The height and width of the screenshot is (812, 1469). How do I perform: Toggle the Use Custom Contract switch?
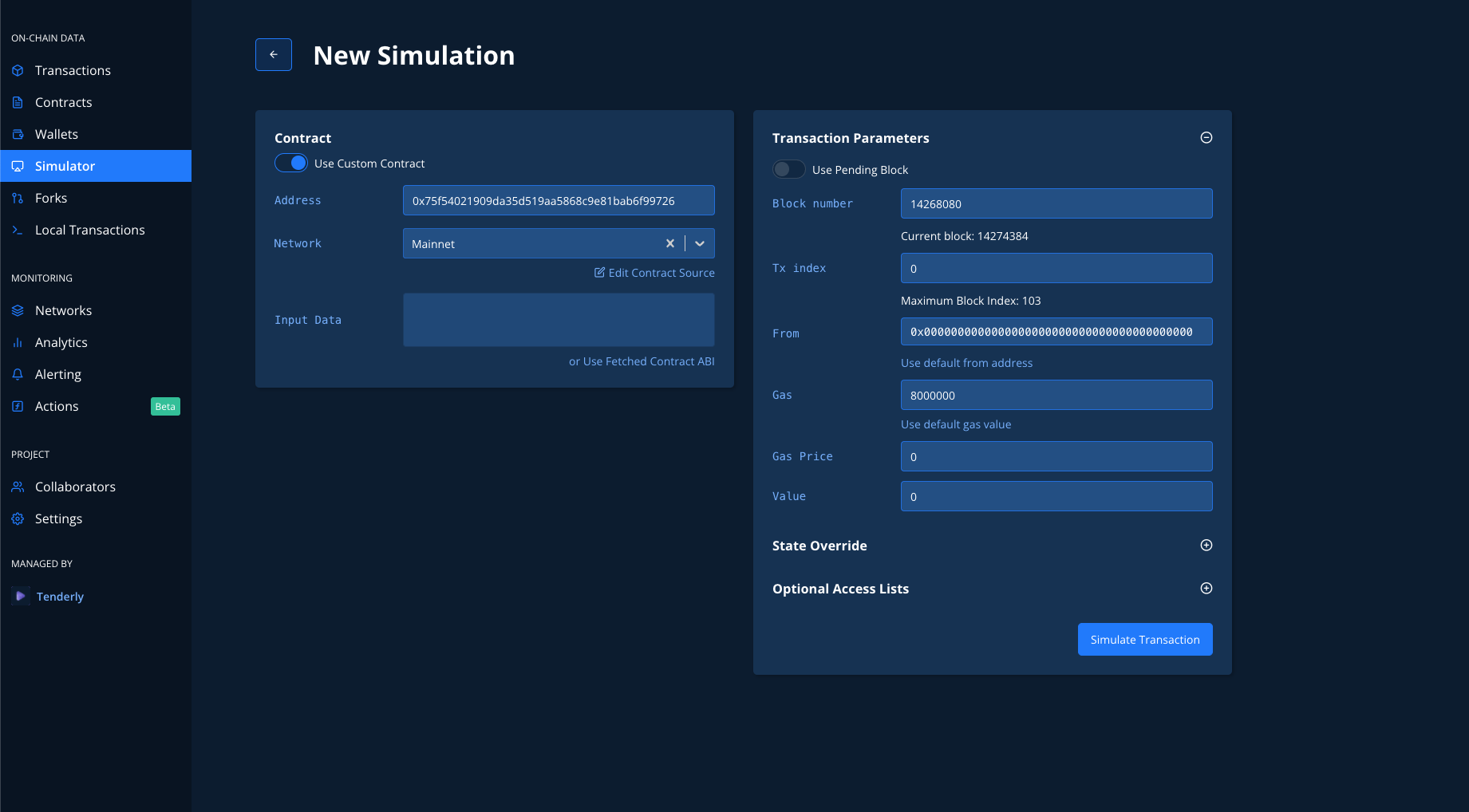coord(291,164)
